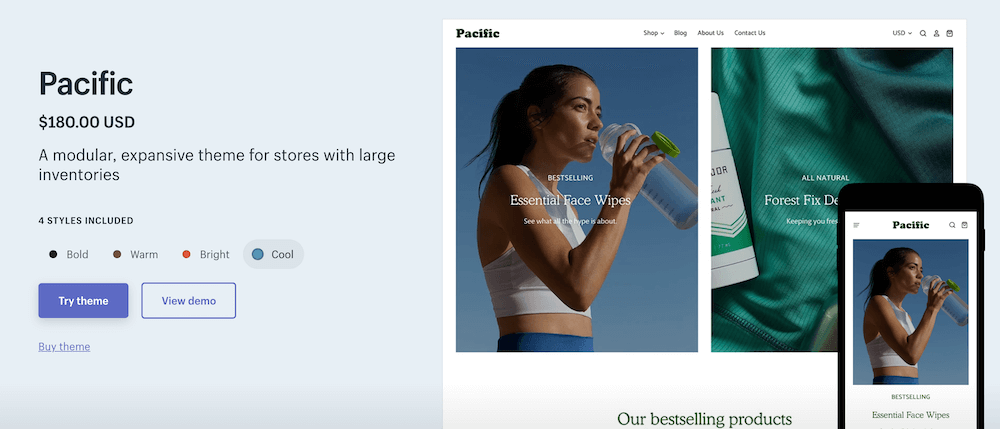This screenshot has width=1000, height=429.
Task: Open Contact Us in navigation
Action: coord(749,33)
